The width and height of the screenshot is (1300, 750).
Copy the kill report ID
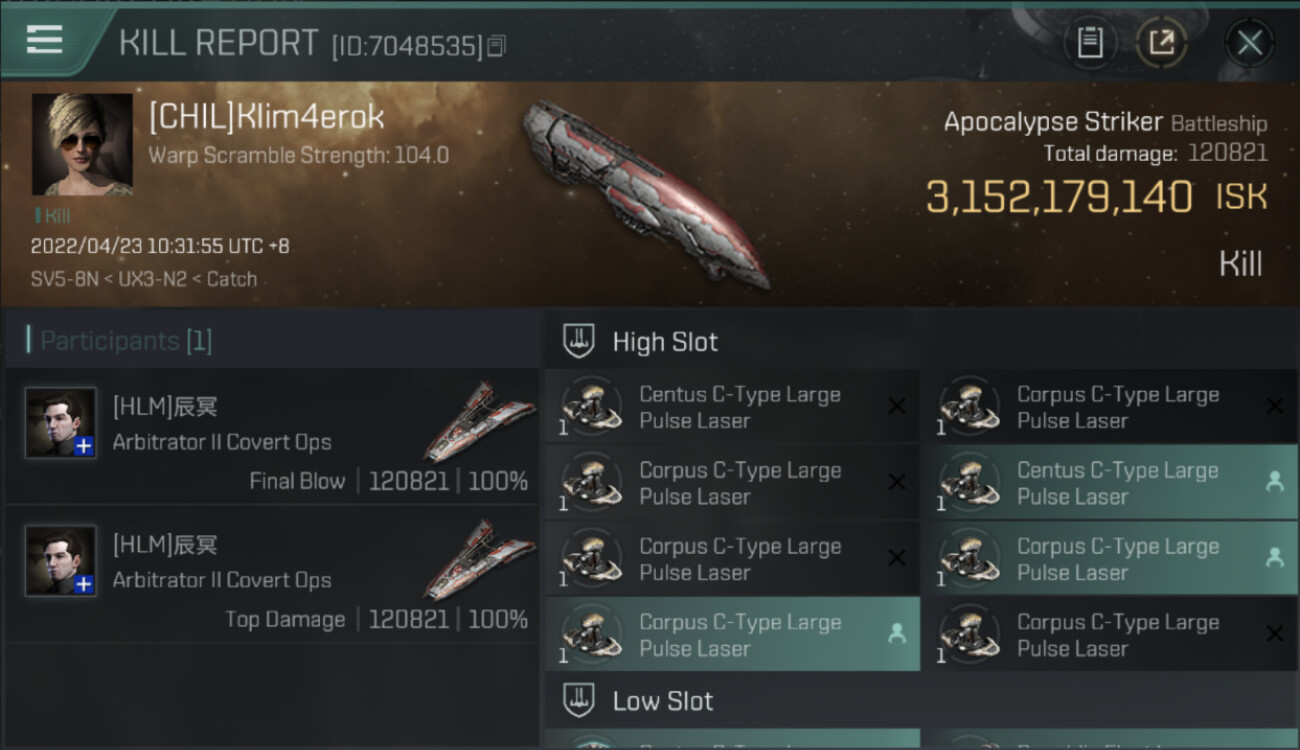point(497,46)
